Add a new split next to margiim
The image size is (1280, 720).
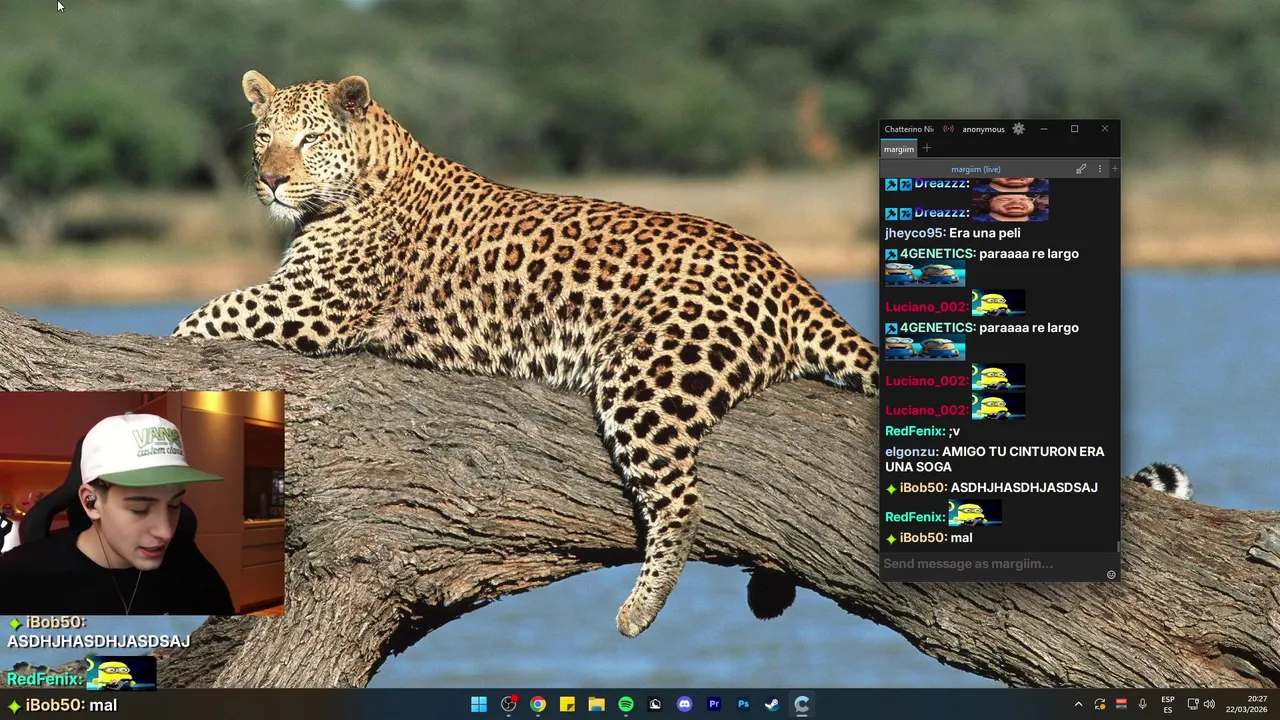1114,169
